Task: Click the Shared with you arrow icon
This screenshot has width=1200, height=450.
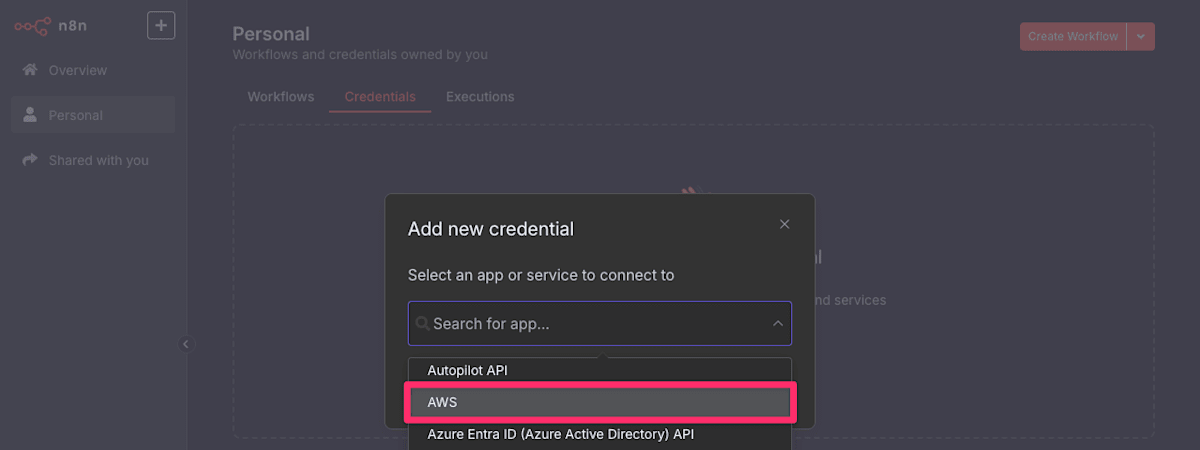Action: coord(30,160)
